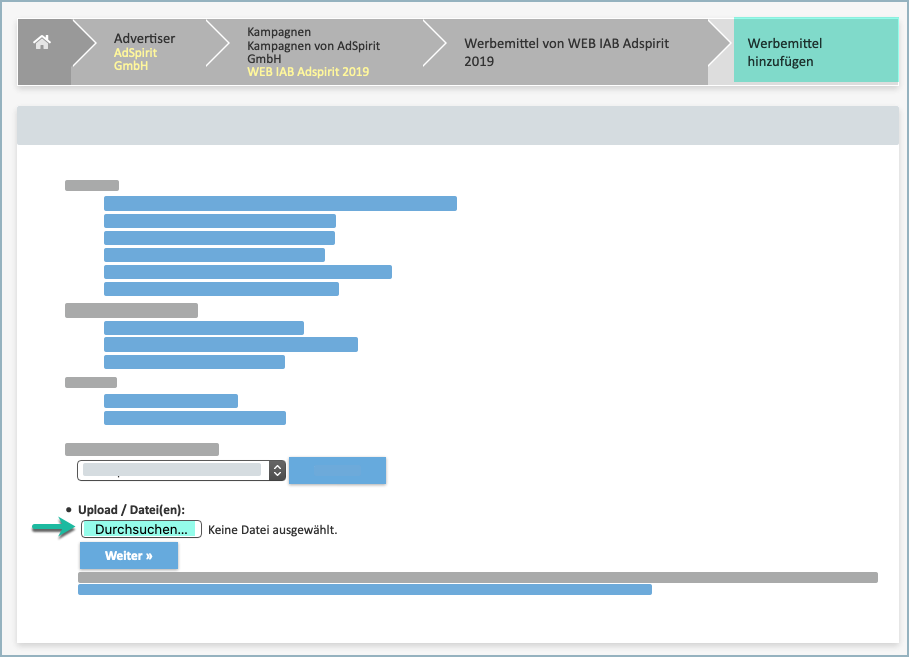Click the blurred blue button beside the dropdown

(337, 470)
